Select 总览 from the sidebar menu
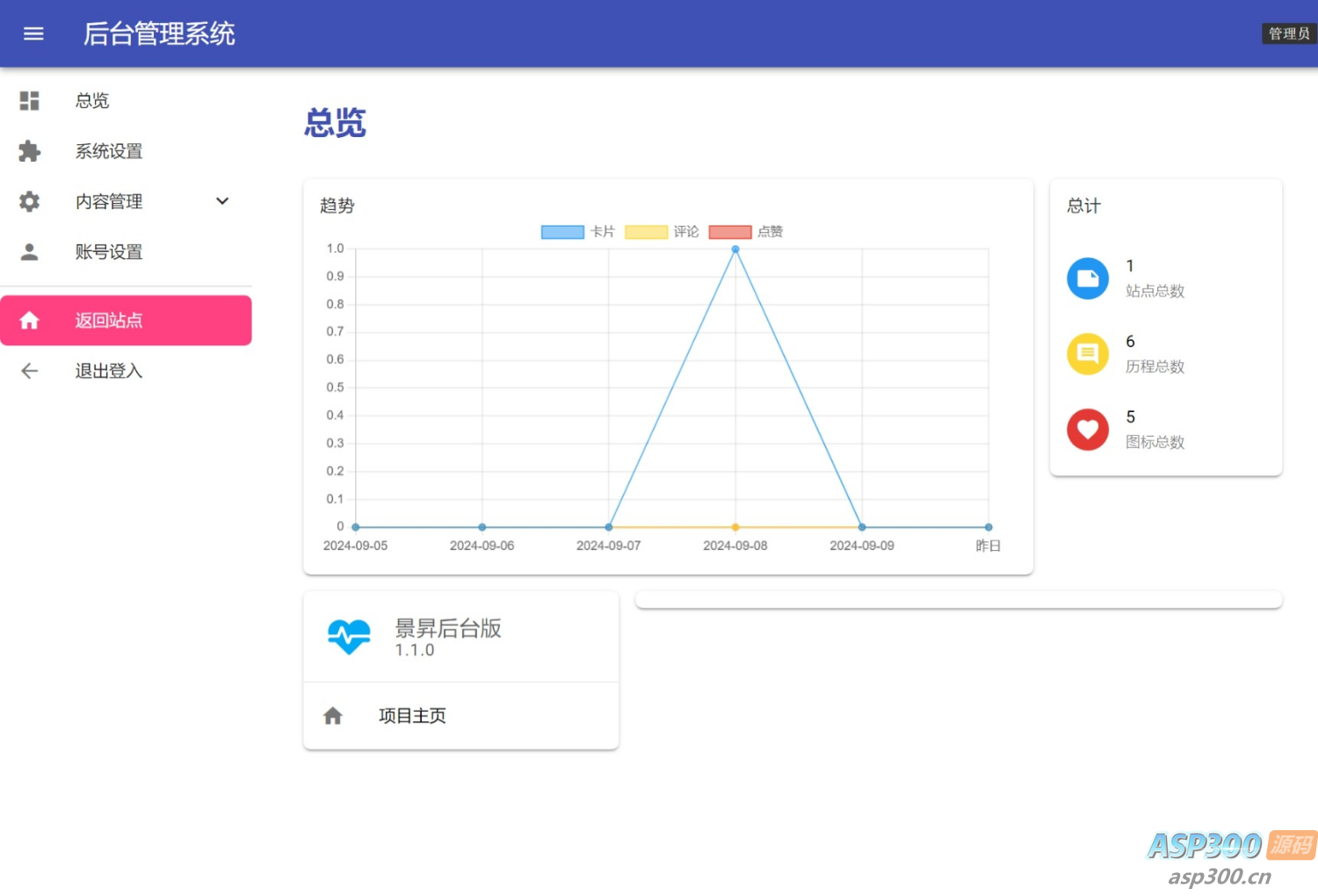The width and height of the screenshot is (1318, 896). tap(91, 100)
